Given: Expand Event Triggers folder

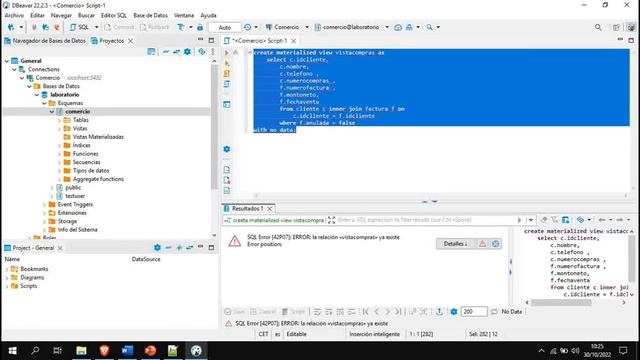Looking at the screenshot, I should pos(44,204).
